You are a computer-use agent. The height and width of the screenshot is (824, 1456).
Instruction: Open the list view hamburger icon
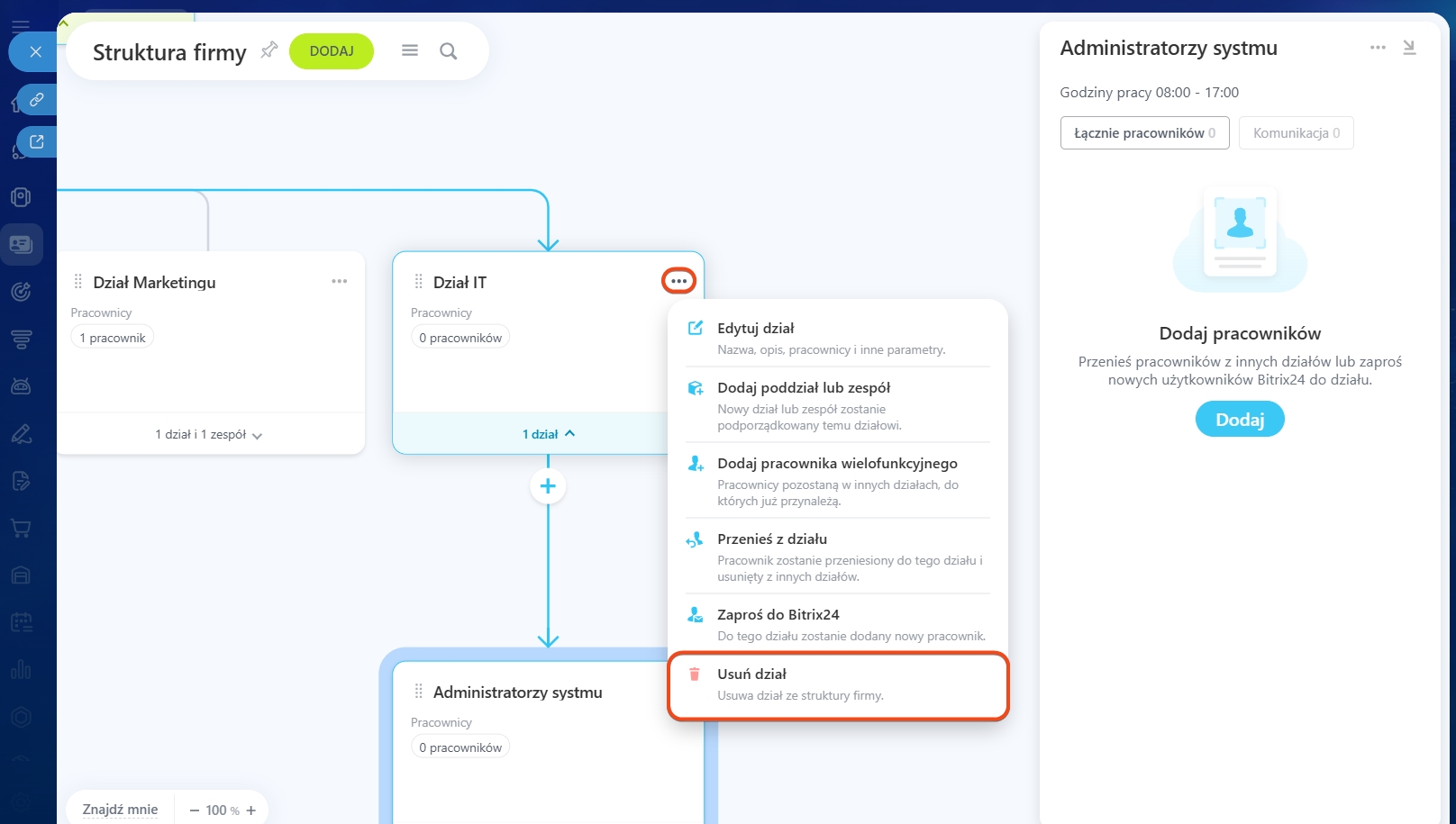coord(410,51)
